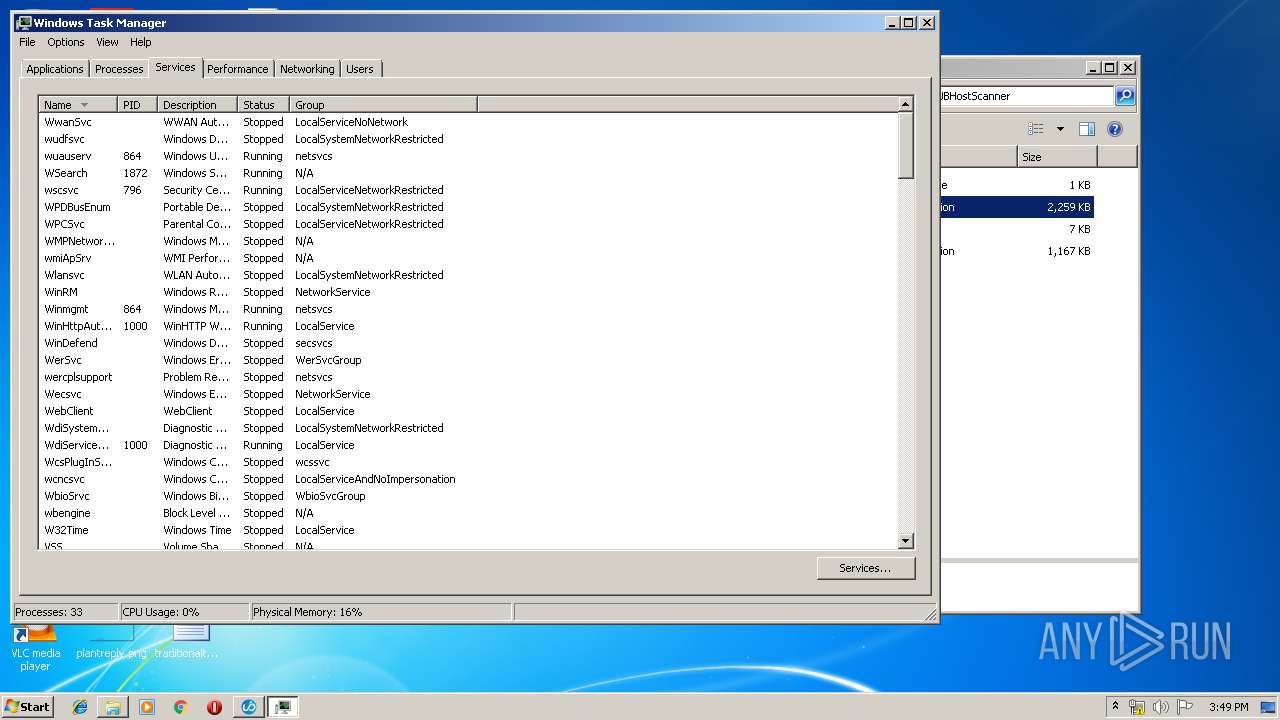Image resolution: width=1280 pixels, height=720 pixels.
Task: Select the Wlansvc service row
Action: coord(468,275)
